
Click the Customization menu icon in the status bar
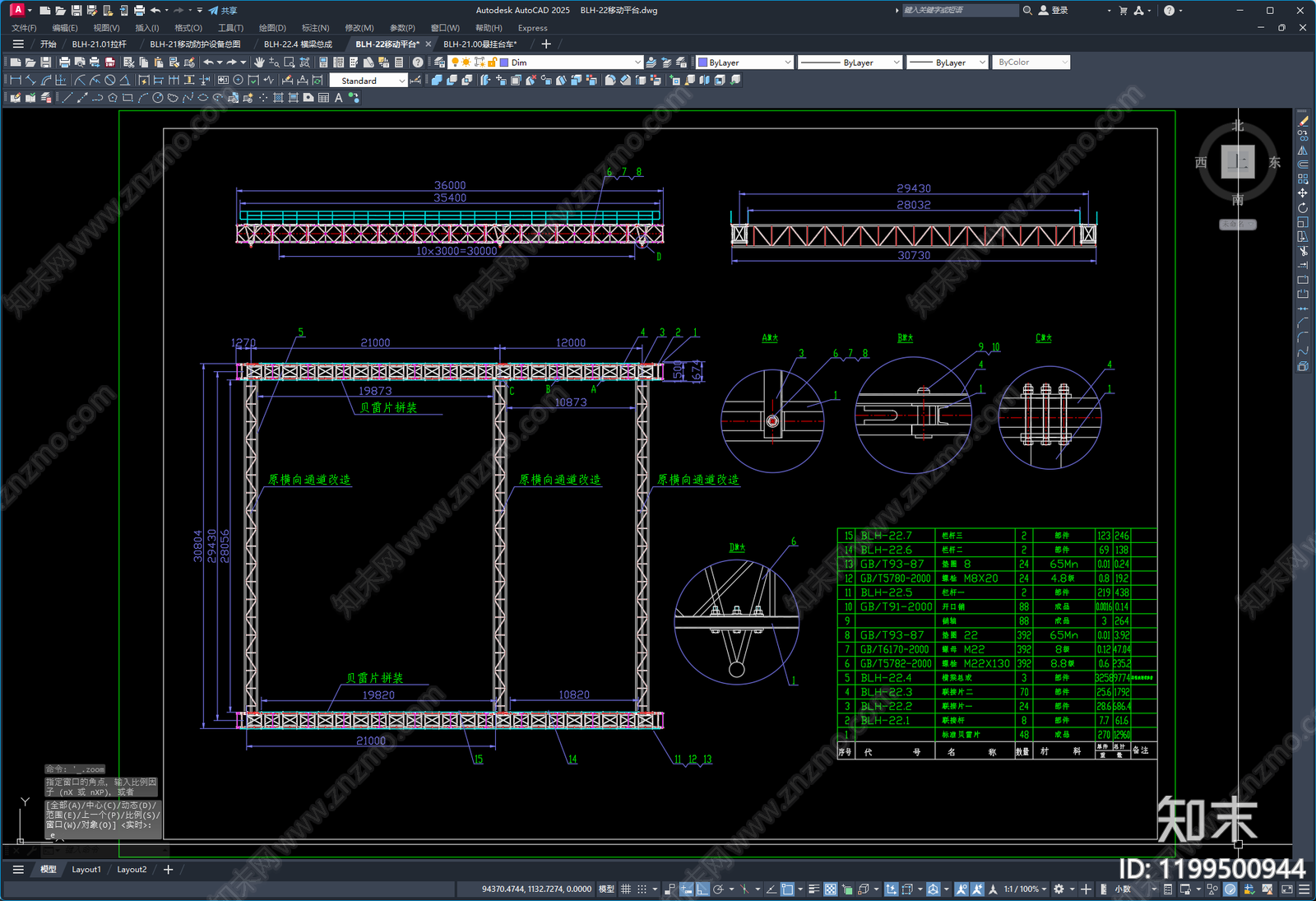(1304, 889)
